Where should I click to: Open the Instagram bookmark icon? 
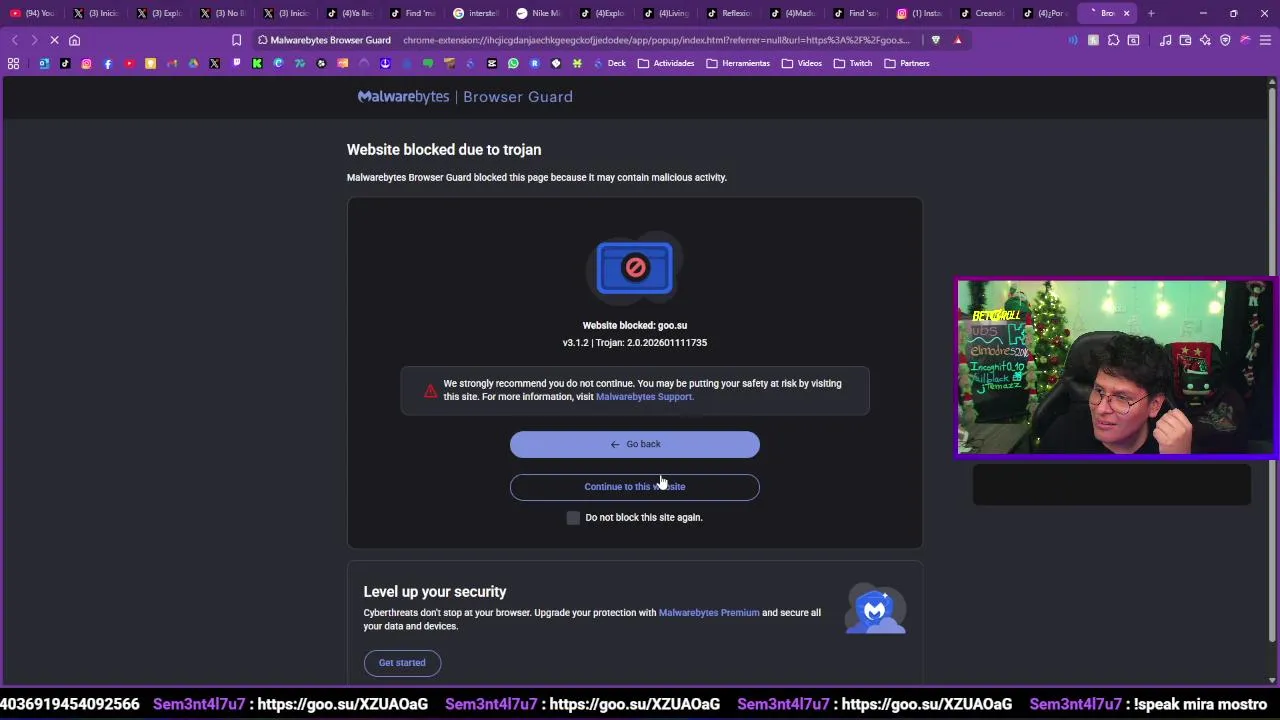(x=86, y=63)
